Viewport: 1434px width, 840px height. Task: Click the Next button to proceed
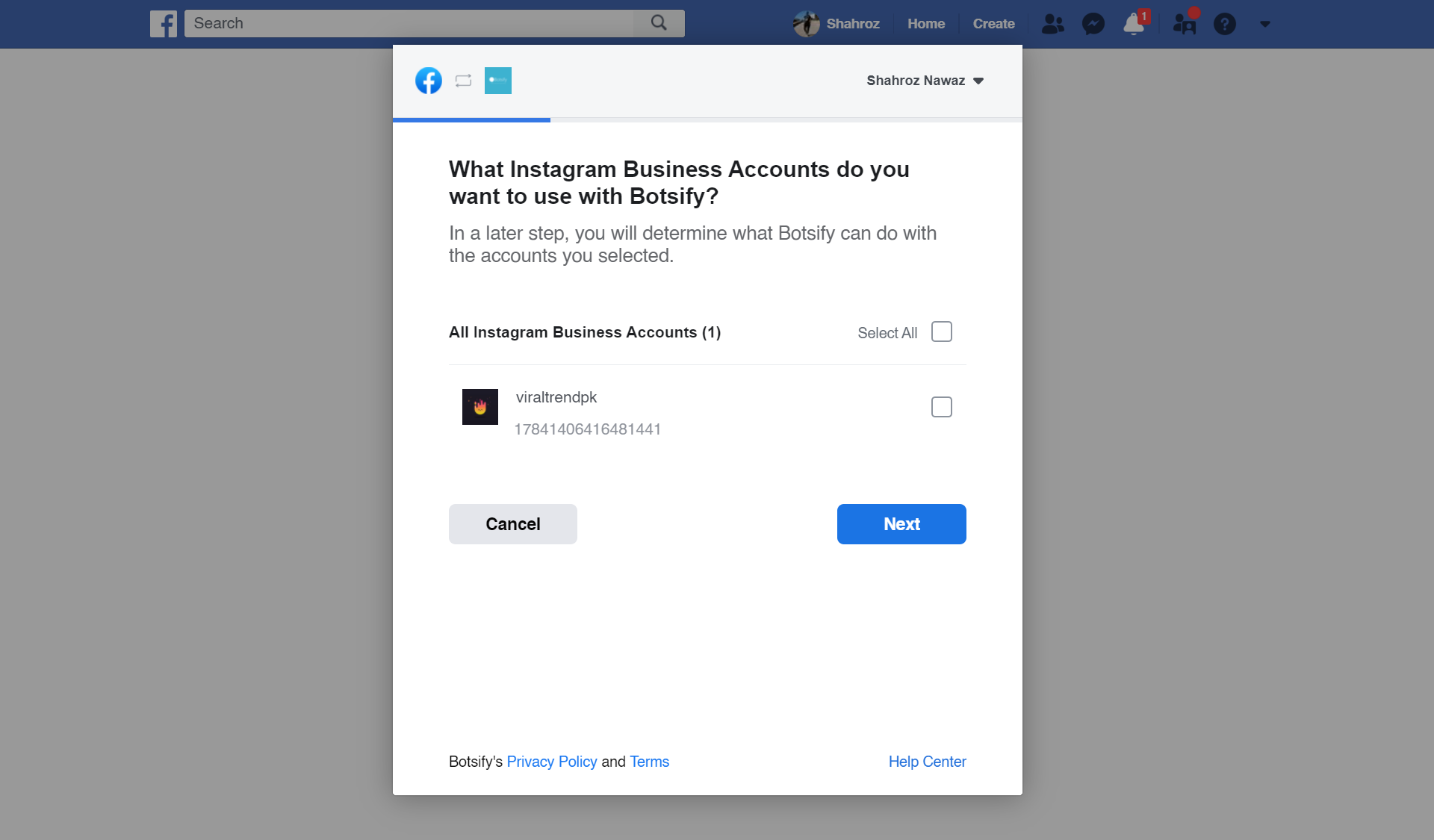click(x=901, y=523)
